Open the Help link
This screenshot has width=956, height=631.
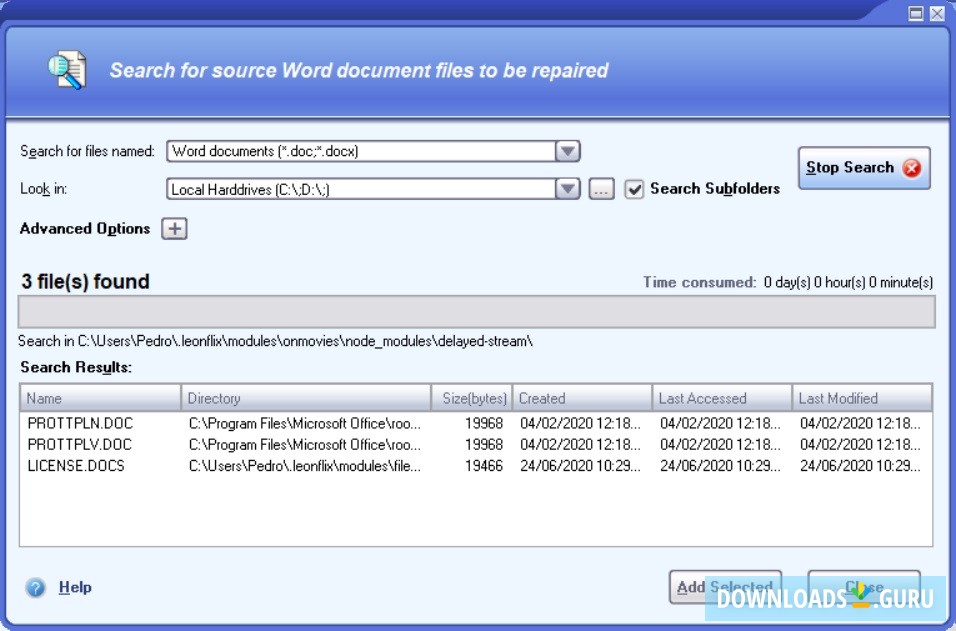point(75,587)
